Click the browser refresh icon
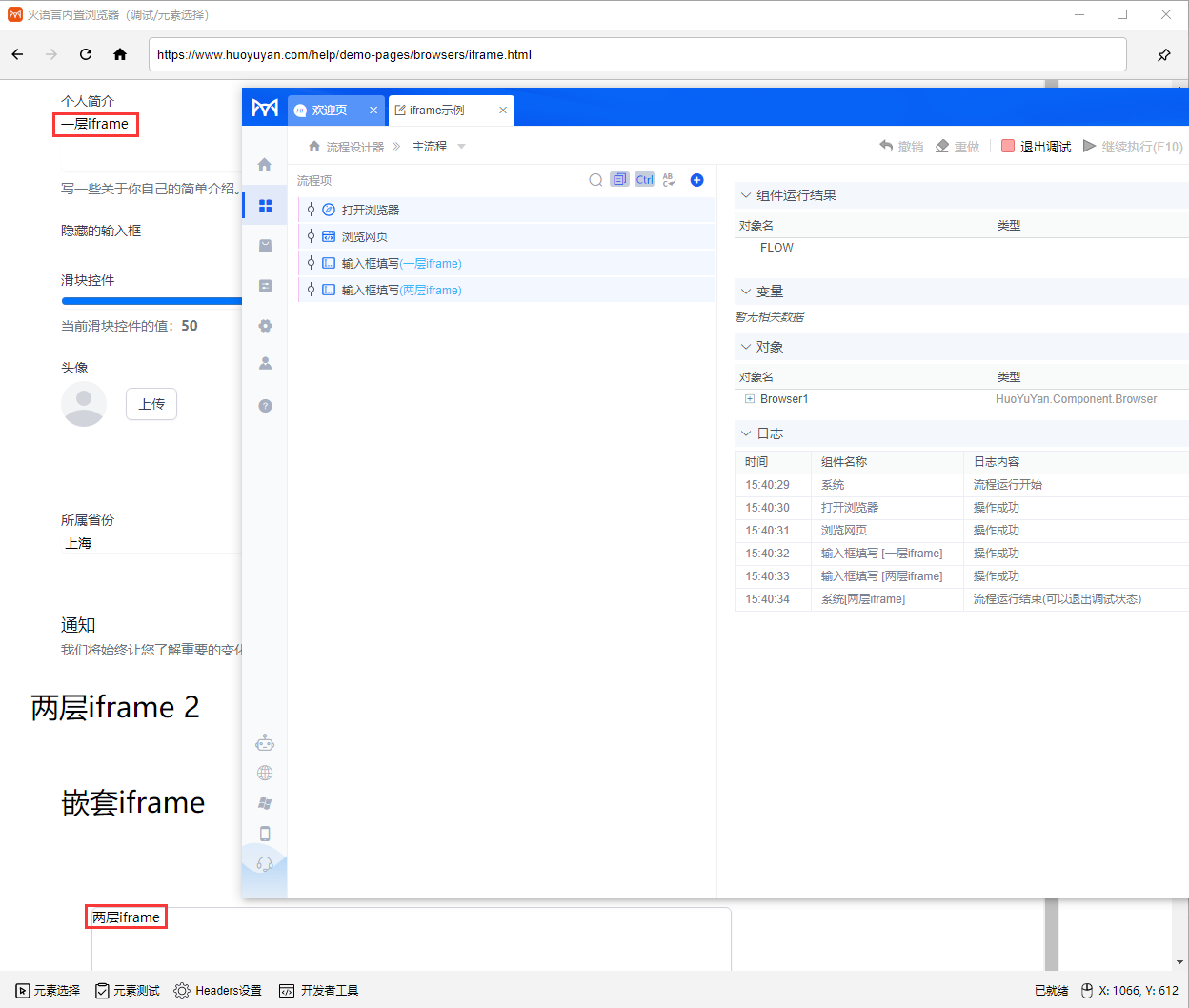This screenshot has width=1189, height=1008. (x=86, y=54)
